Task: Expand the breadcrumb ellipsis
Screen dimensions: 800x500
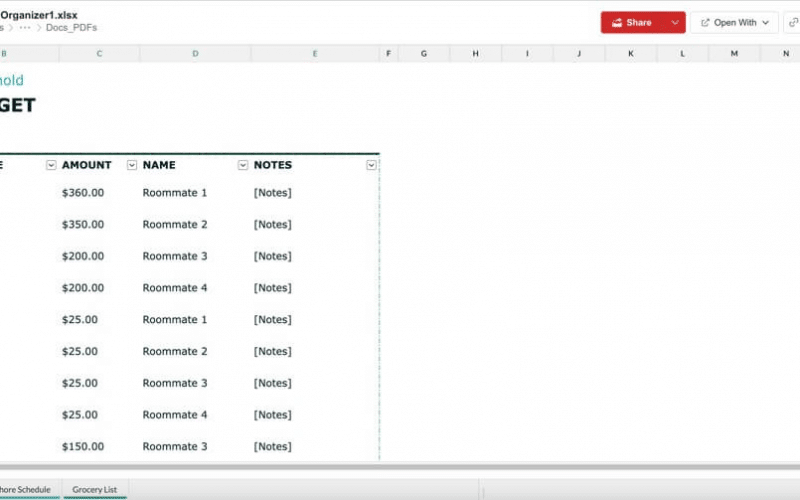Action: click(25, 28)
